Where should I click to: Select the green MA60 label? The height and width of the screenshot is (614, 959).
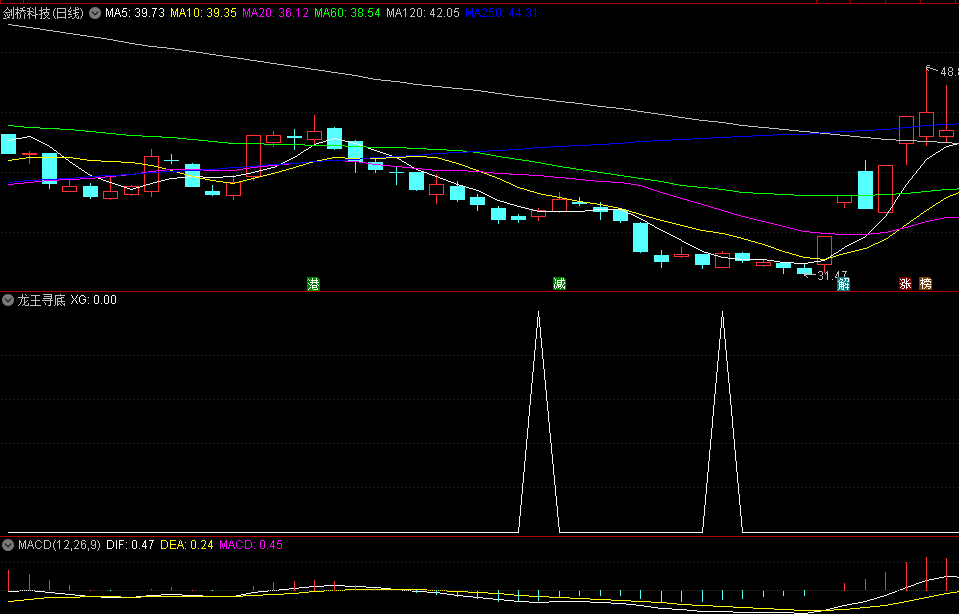347,13
